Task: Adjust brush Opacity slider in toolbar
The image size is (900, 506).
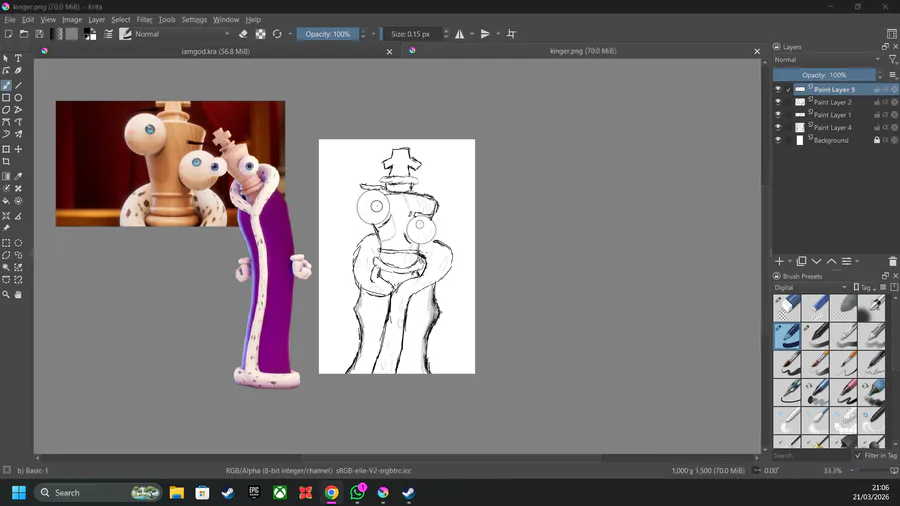Action: [x=328, y=34]
